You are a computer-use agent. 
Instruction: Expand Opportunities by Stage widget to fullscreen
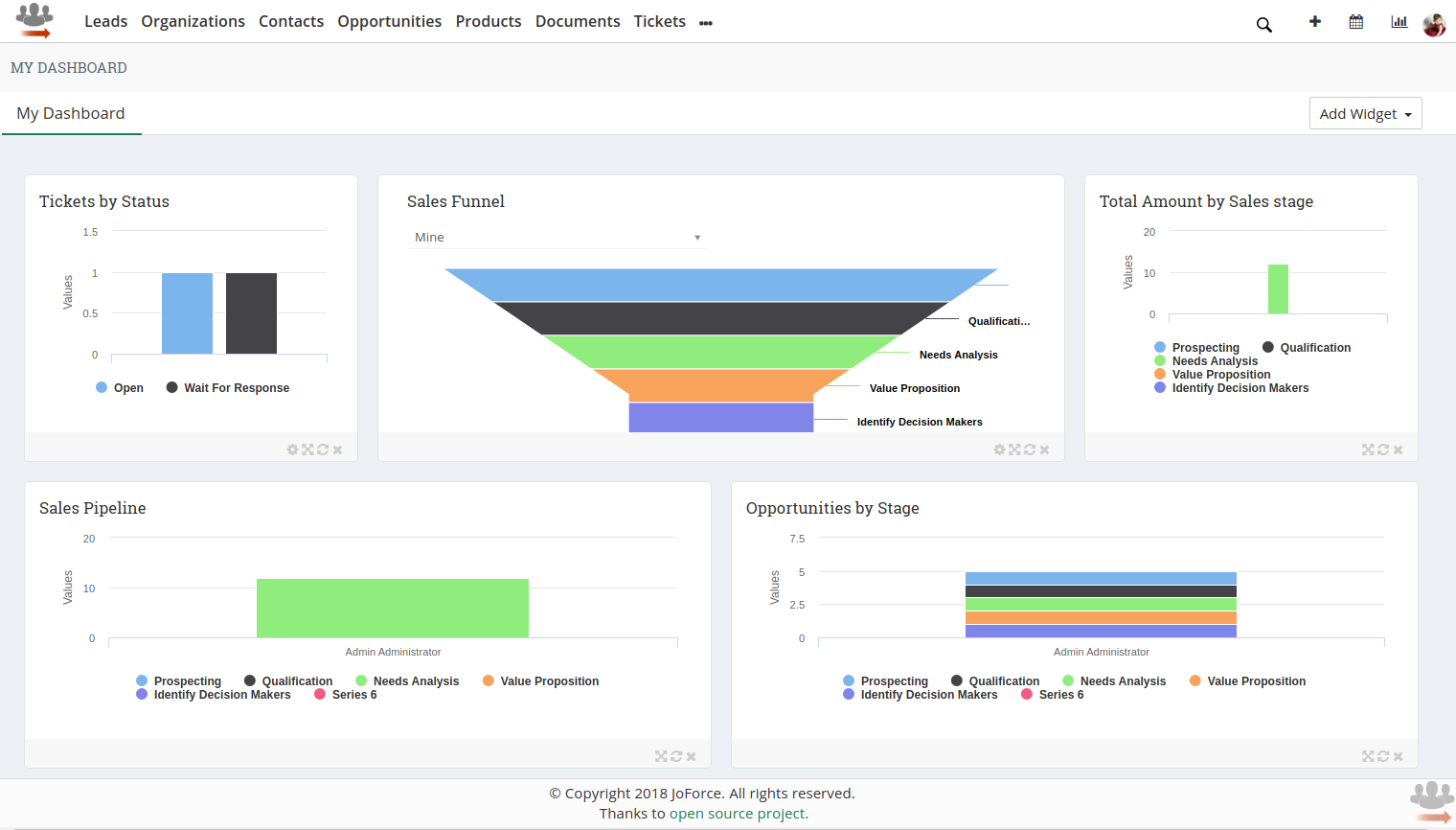click(x=1368, y=756)
